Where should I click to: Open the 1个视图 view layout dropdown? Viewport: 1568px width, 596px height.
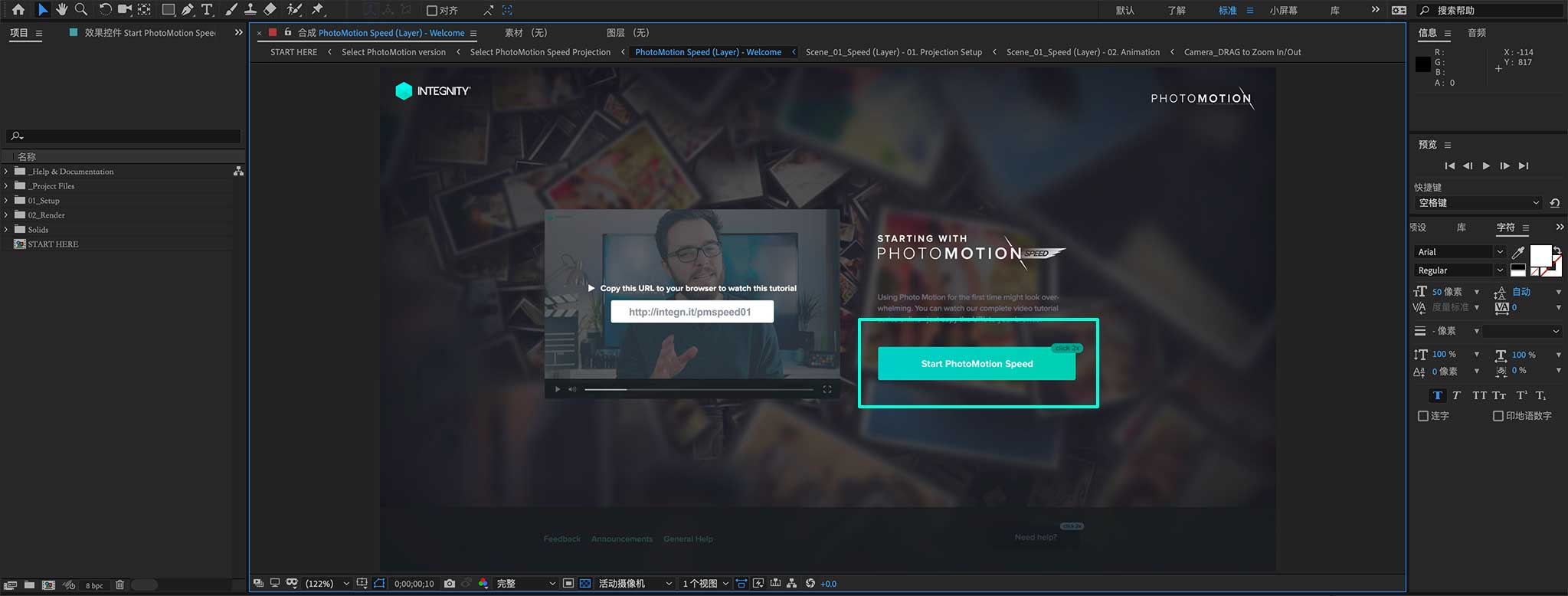(705, 584)
